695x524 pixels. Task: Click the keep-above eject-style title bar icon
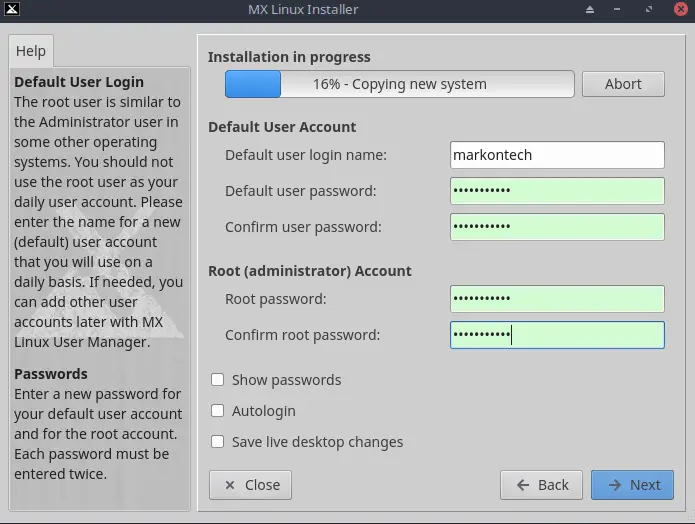point(590,9)
